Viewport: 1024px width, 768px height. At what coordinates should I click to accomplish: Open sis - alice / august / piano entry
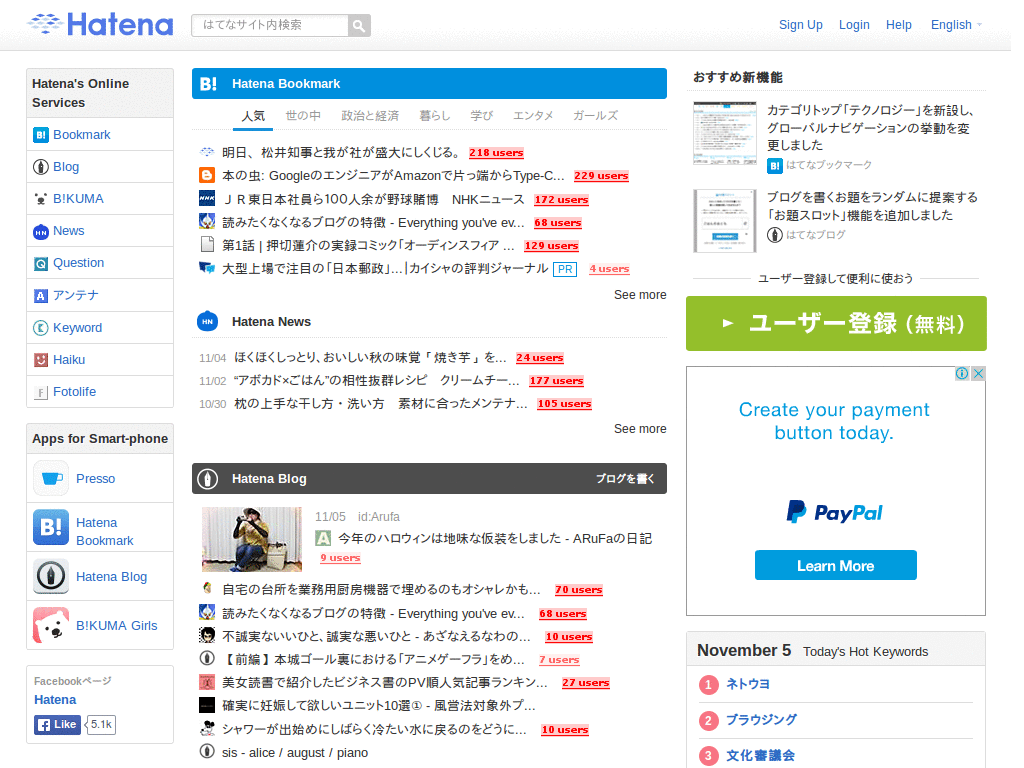295,753
